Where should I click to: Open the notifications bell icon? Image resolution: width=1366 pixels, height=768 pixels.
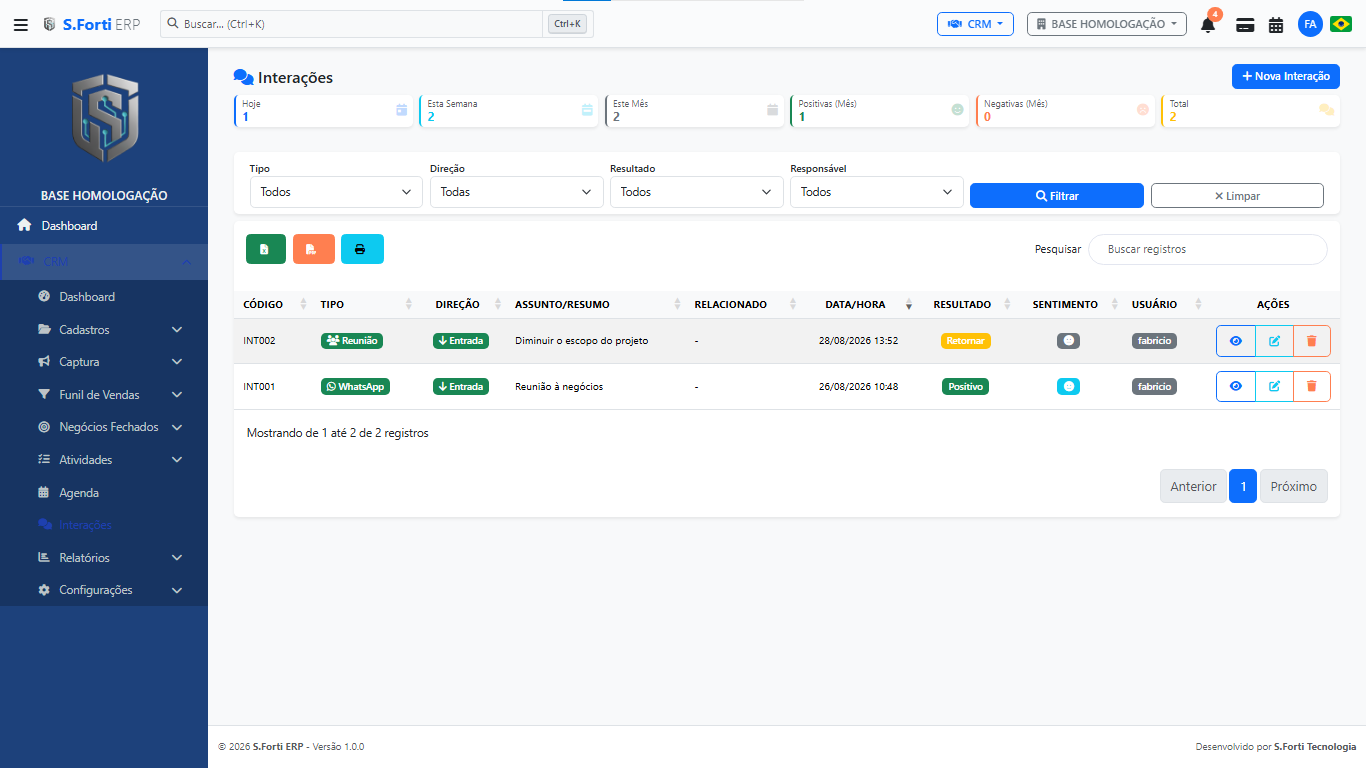1208,24
